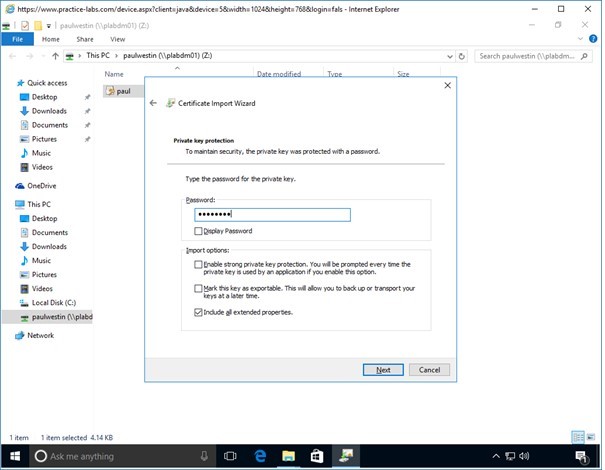This screenshot has width=605, height=470.
Task: Open File Explorer from the taskbar
Action: pyautogui.click(x=287, y=456)
